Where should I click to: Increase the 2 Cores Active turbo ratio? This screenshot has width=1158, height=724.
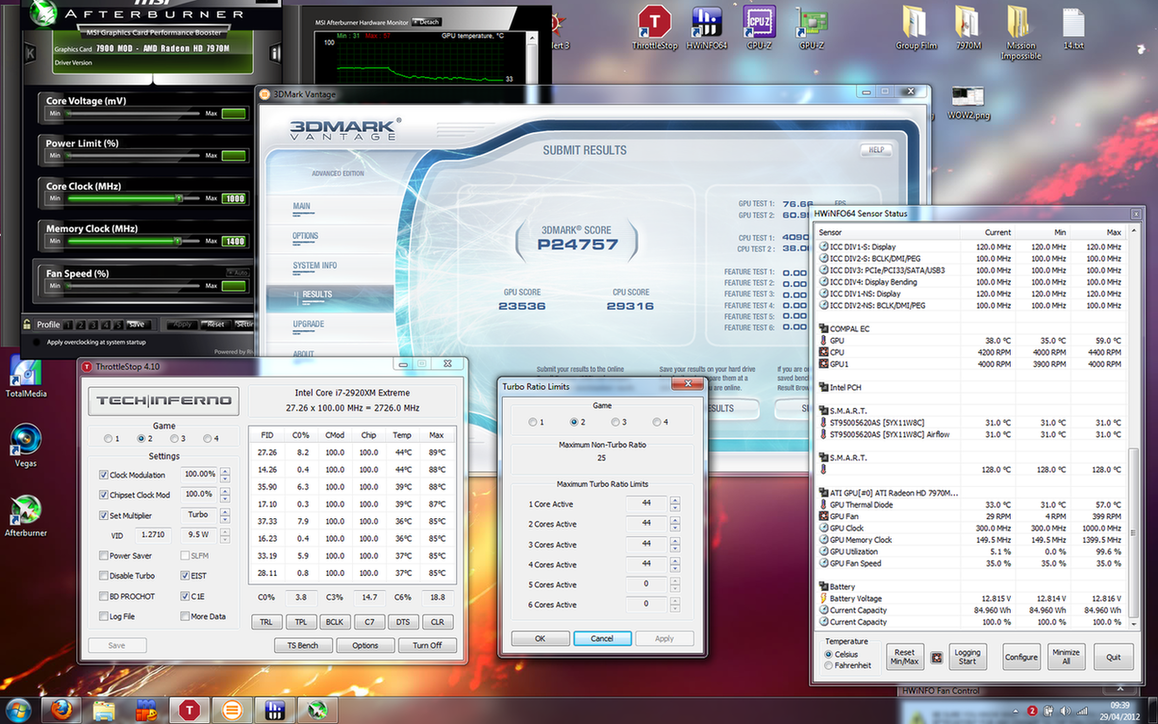(674, 521)
